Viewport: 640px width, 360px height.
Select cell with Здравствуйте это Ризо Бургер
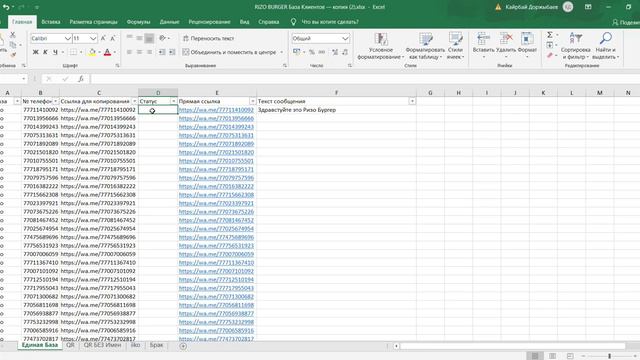pyautogui.click(x=336, y=110)
